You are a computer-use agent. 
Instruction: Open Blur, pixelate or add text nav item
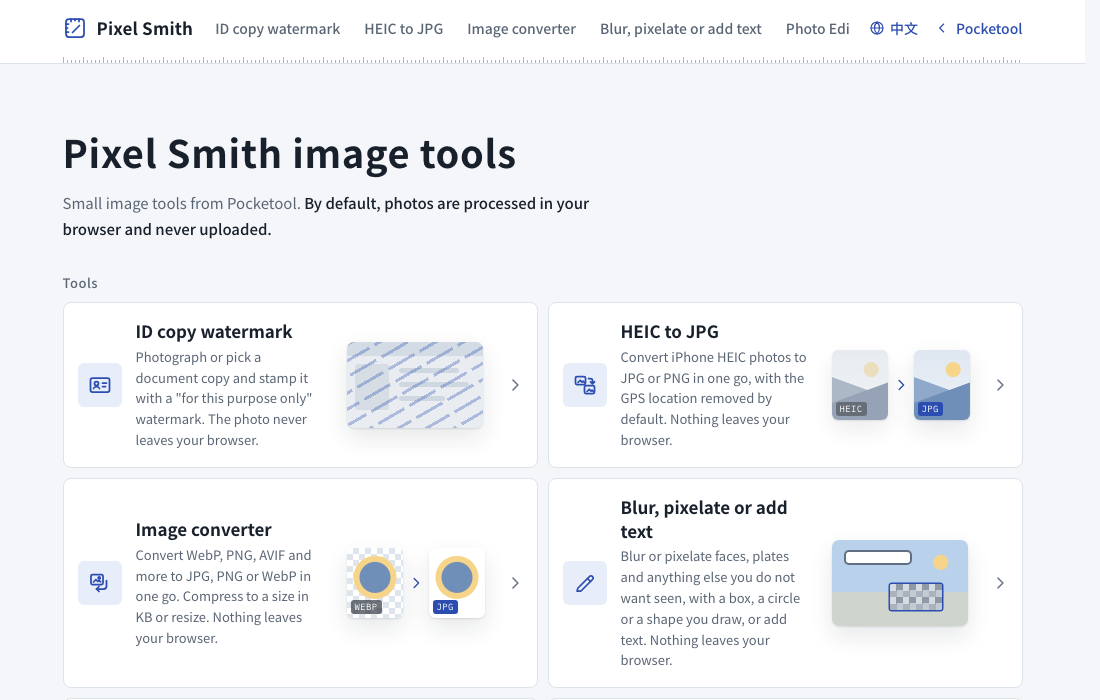click(x=680, y=29)
